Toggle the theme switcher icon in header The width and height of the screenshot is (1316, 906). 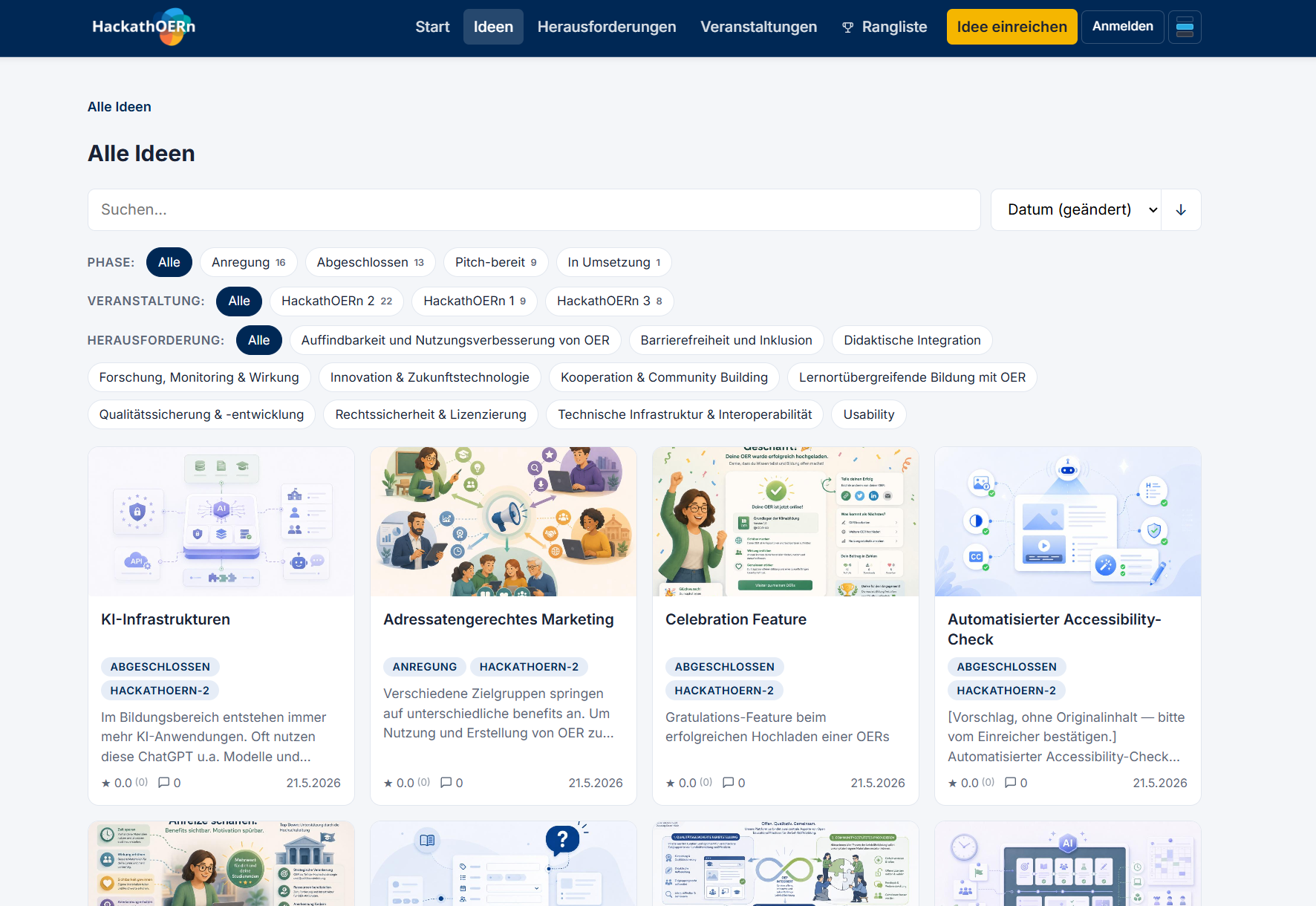pos(1185,27)
